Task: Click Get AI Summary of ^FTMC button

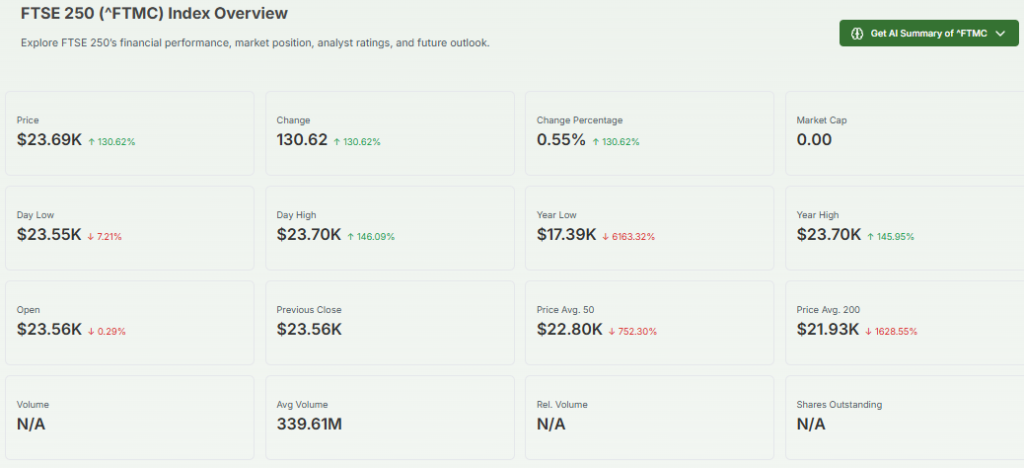Action: [x=928, y=33]
